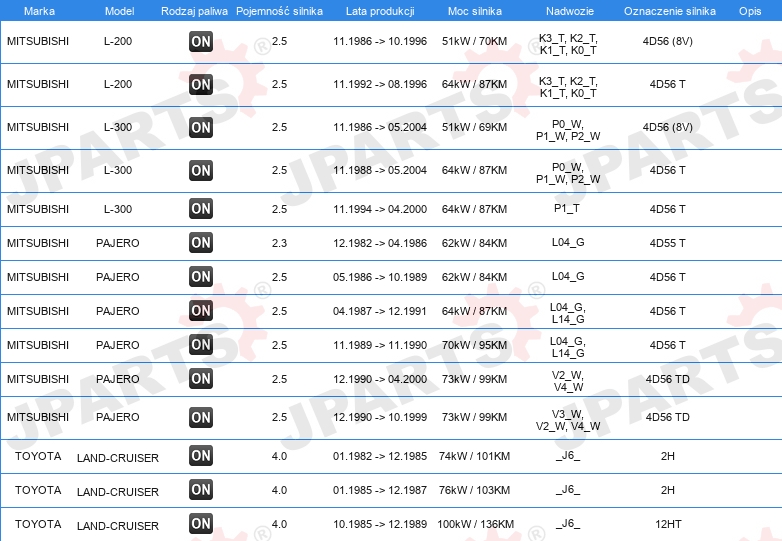Select the 11.1989 -> 11.1990 dates cell

point(380,345)
